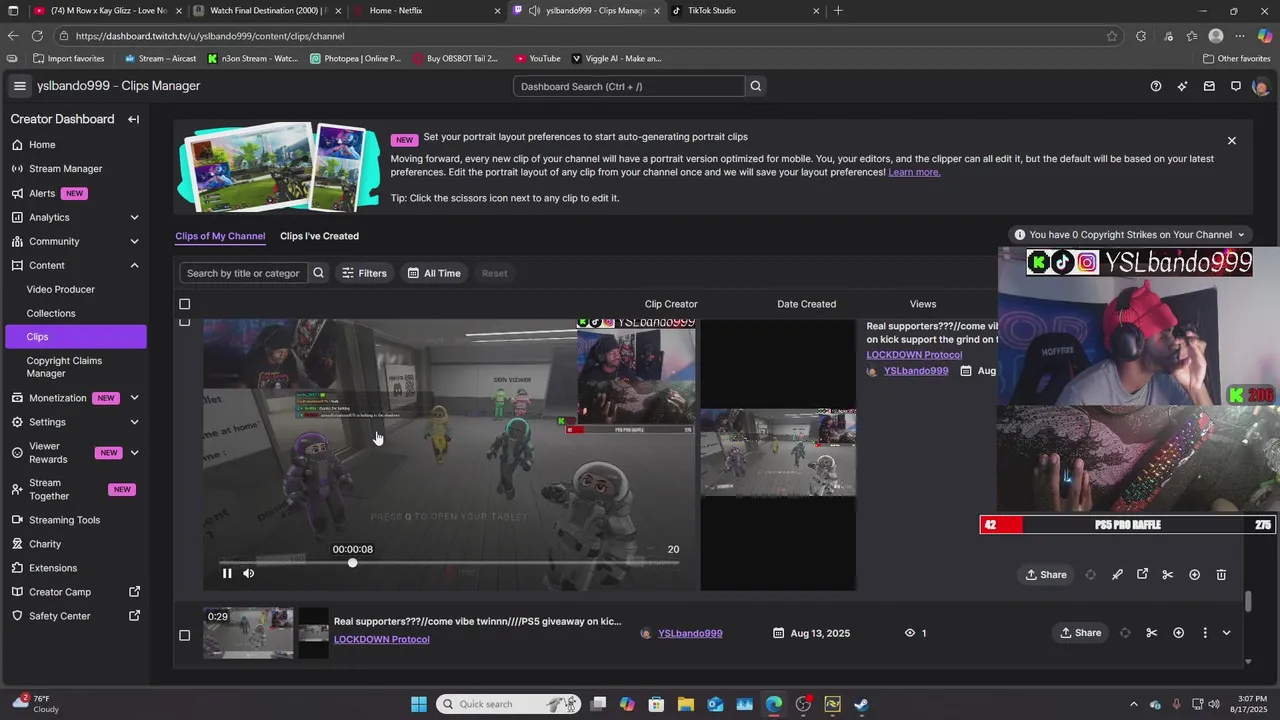This screenshot has width=1280, height=720.
Task: Follow the Learn more link in the banner
Action: (x=914, y=172)
